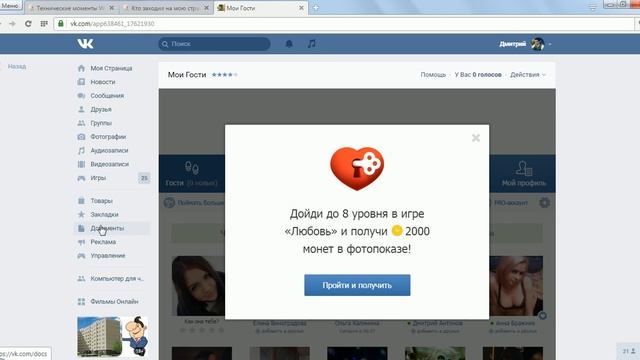640x360 pixels.
Task: Click PRO-аккаунт link
Action: tap(511, 203)
